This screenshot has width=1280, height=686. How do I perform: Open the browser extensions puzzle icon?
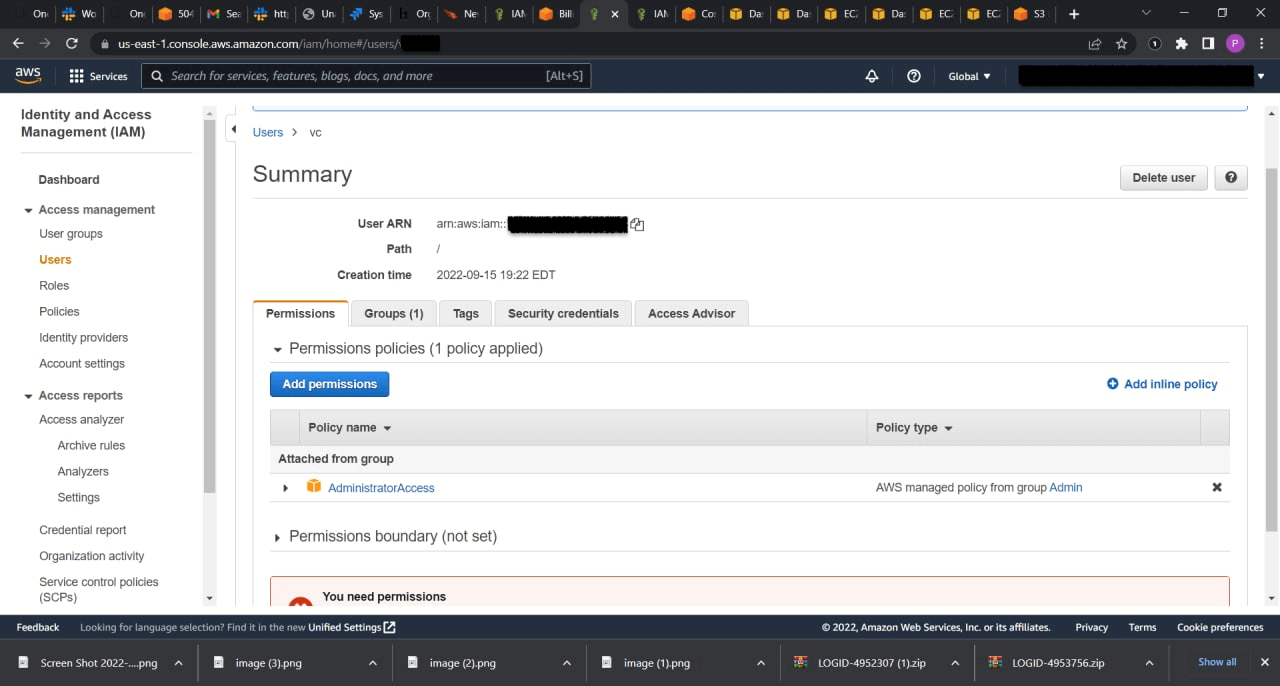coord(1182,44)
